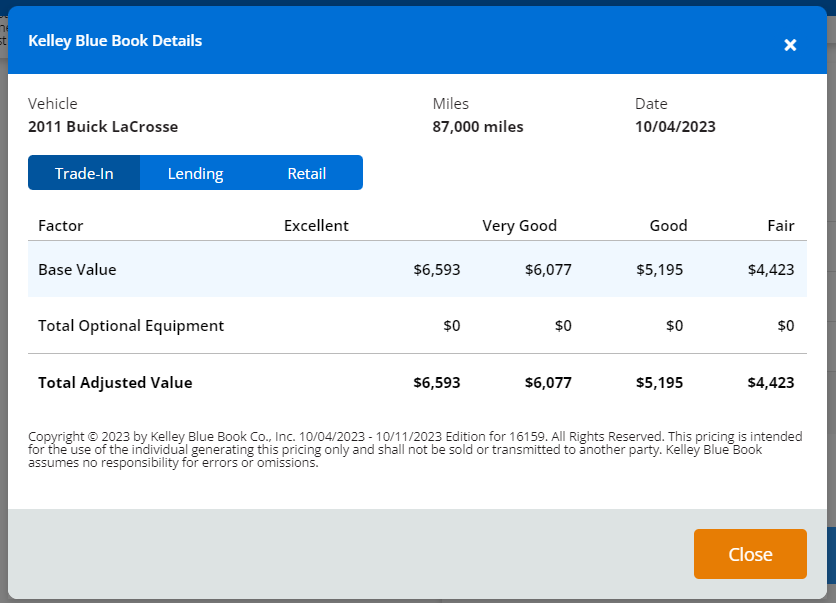836x603 pixels.
Task: Select the Very Good column header
Action: click(x=519, y=226)
